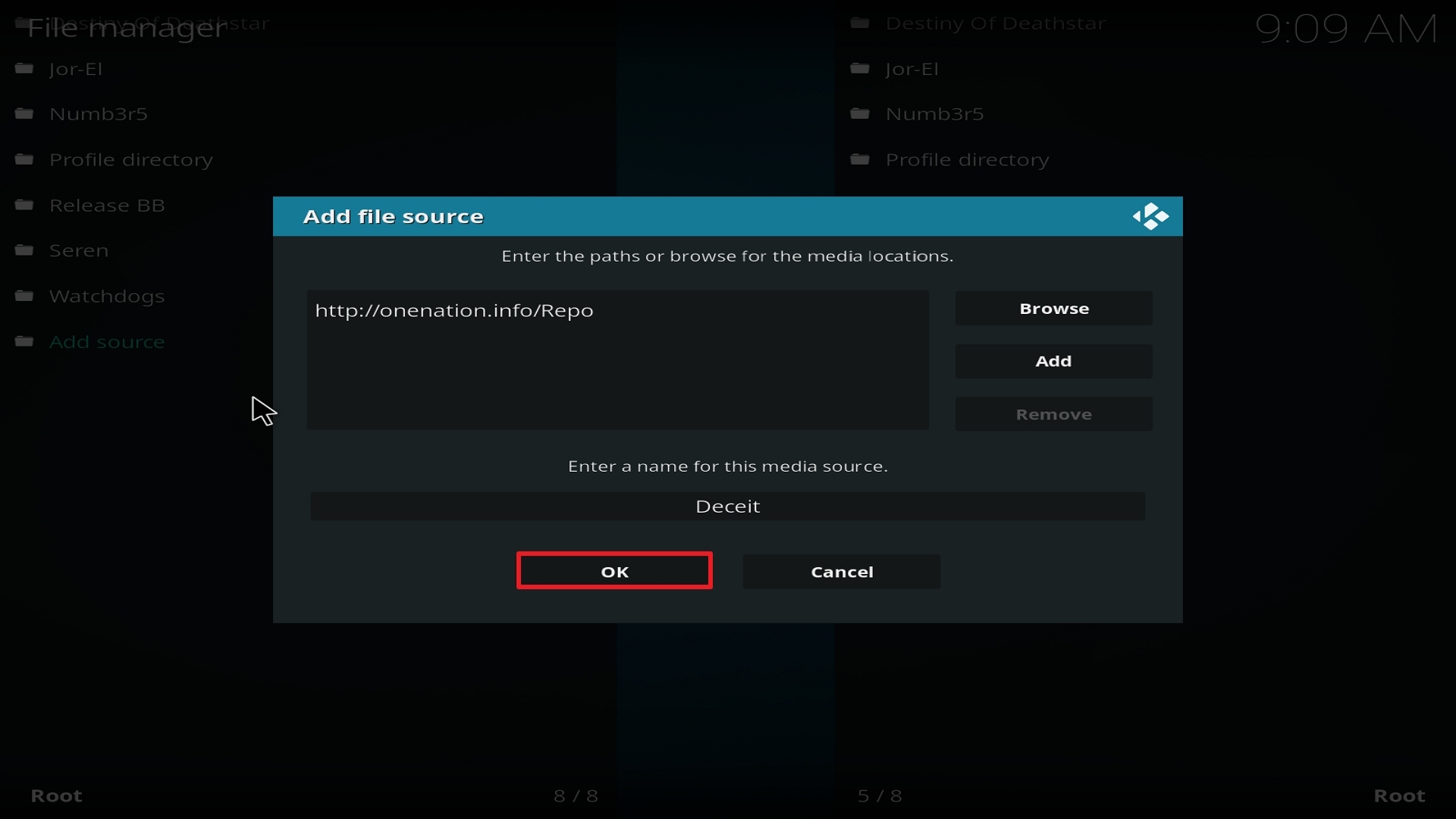The height and width of the screenshot is (819, 1456).
Task: Click the Add path button
Action: (1054, 361)
